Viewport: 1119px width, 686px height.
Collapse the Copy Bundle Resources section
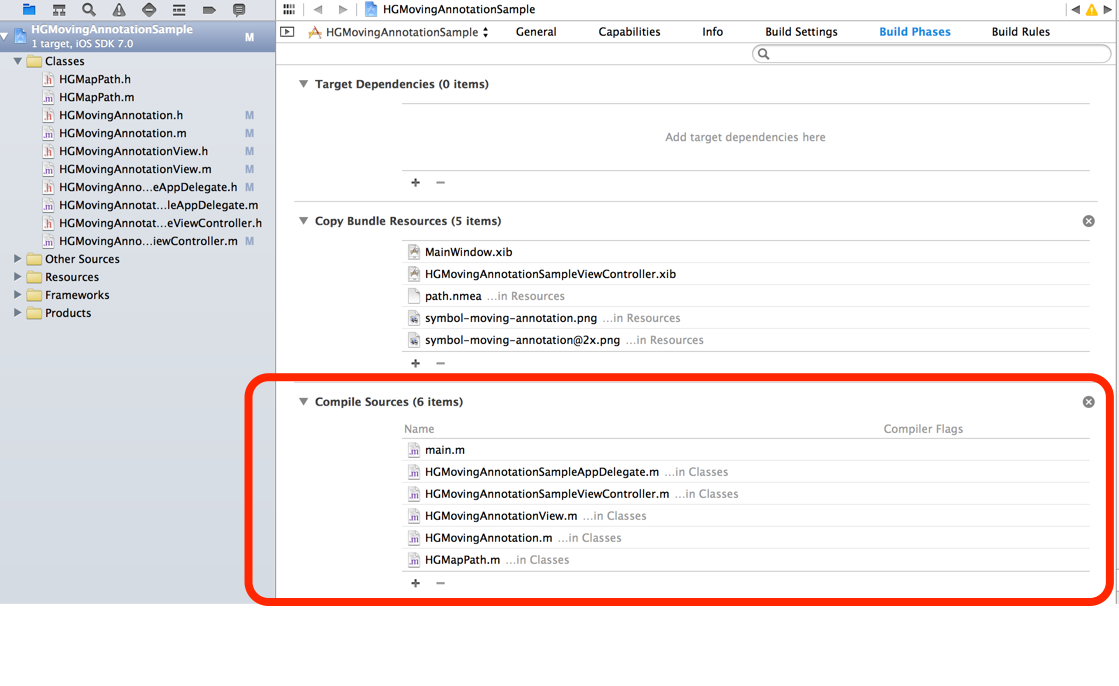pos(303,221)
